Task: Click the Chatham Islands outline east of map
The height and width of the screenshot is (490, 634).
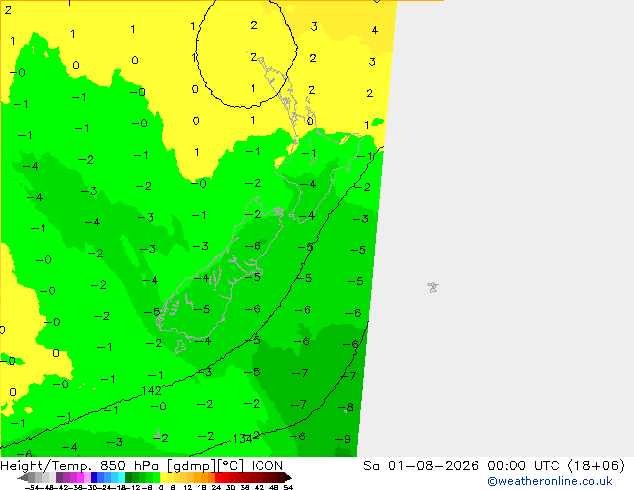Action: pyautogui.click(x=433, y=287)
